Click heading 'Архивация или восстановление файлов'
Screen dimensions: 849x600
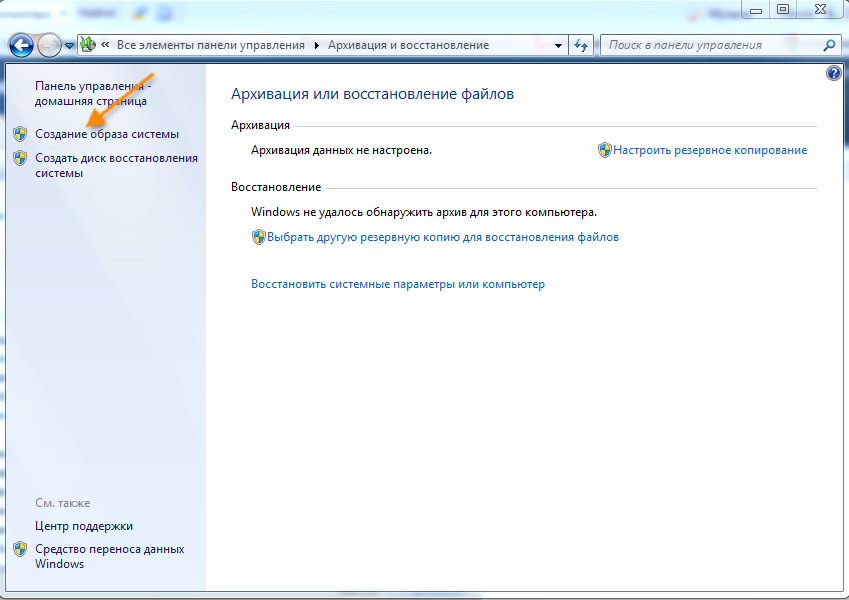tap(372, 94)
